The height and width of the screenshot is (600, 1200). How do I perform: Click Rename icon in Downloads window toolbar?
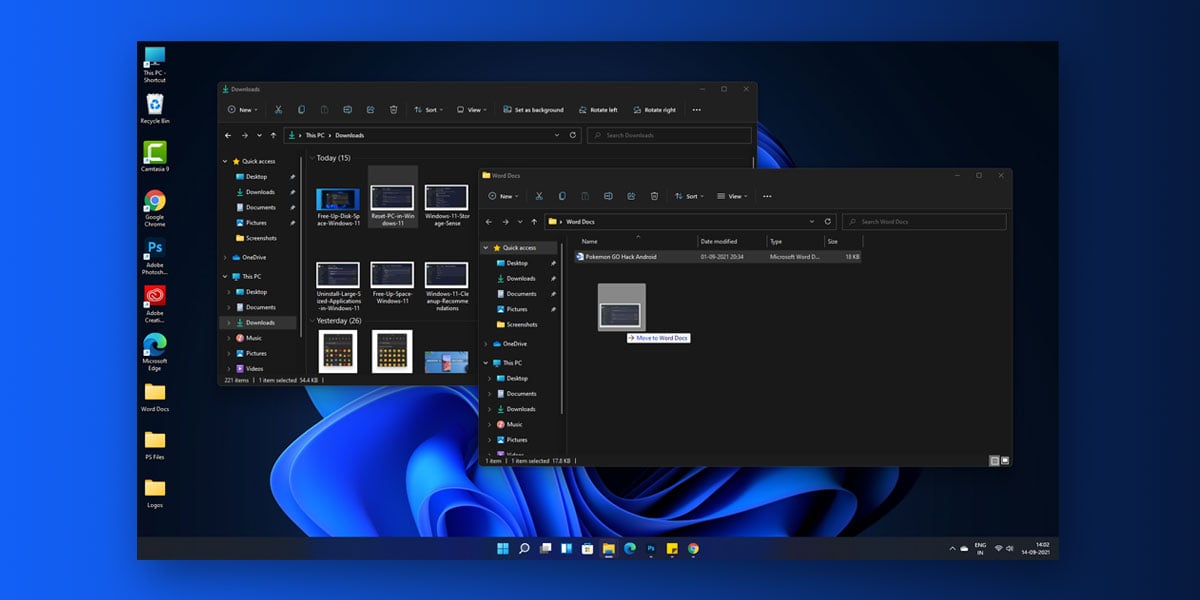click(x=347, y=110)
